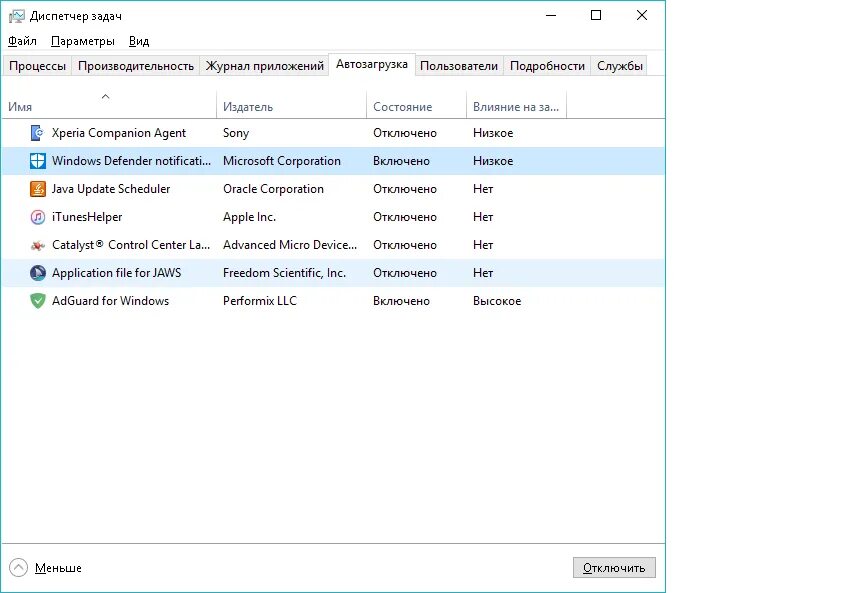Sort by the Имя column header
Image resolution: width=864 pixels, height=593 pixels.
[109, 105]
